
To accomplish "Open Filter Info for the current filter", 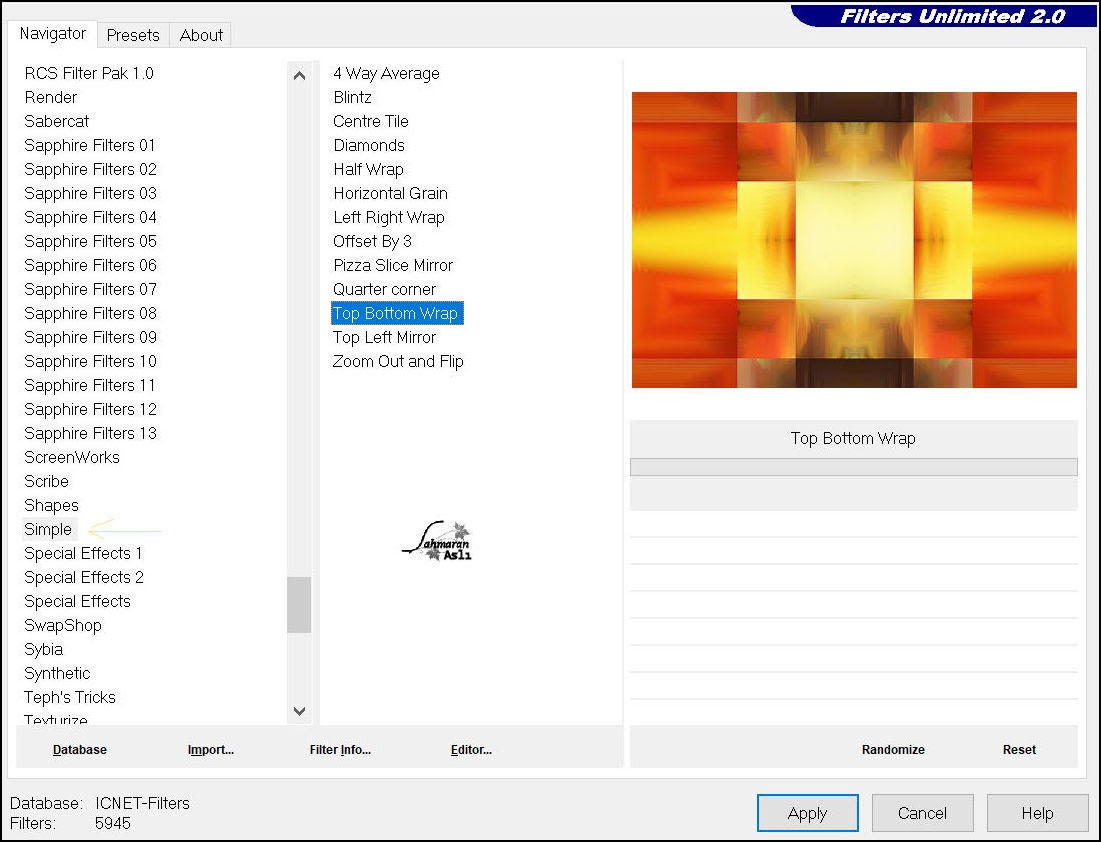I will 340,749.
